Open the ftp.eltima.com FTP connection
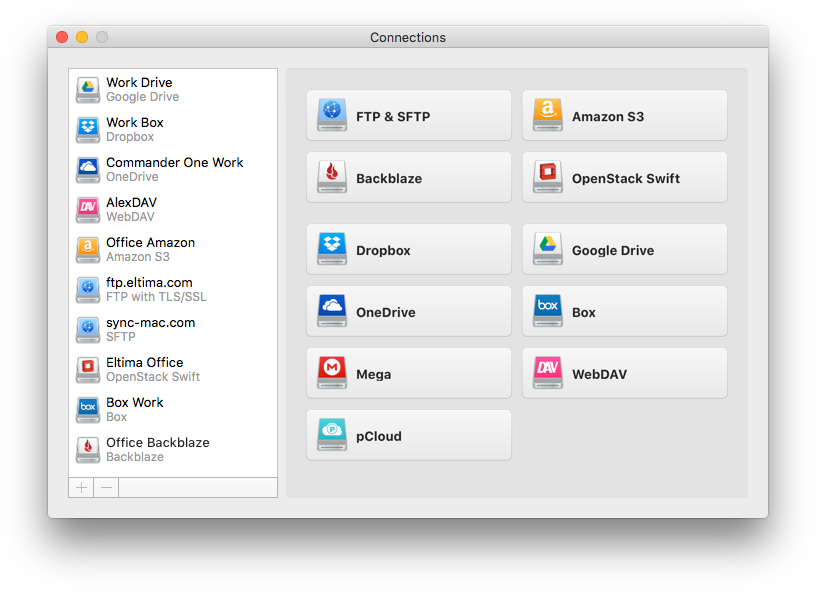The width and height of the screenshot is (816, 592). [150, 289]
